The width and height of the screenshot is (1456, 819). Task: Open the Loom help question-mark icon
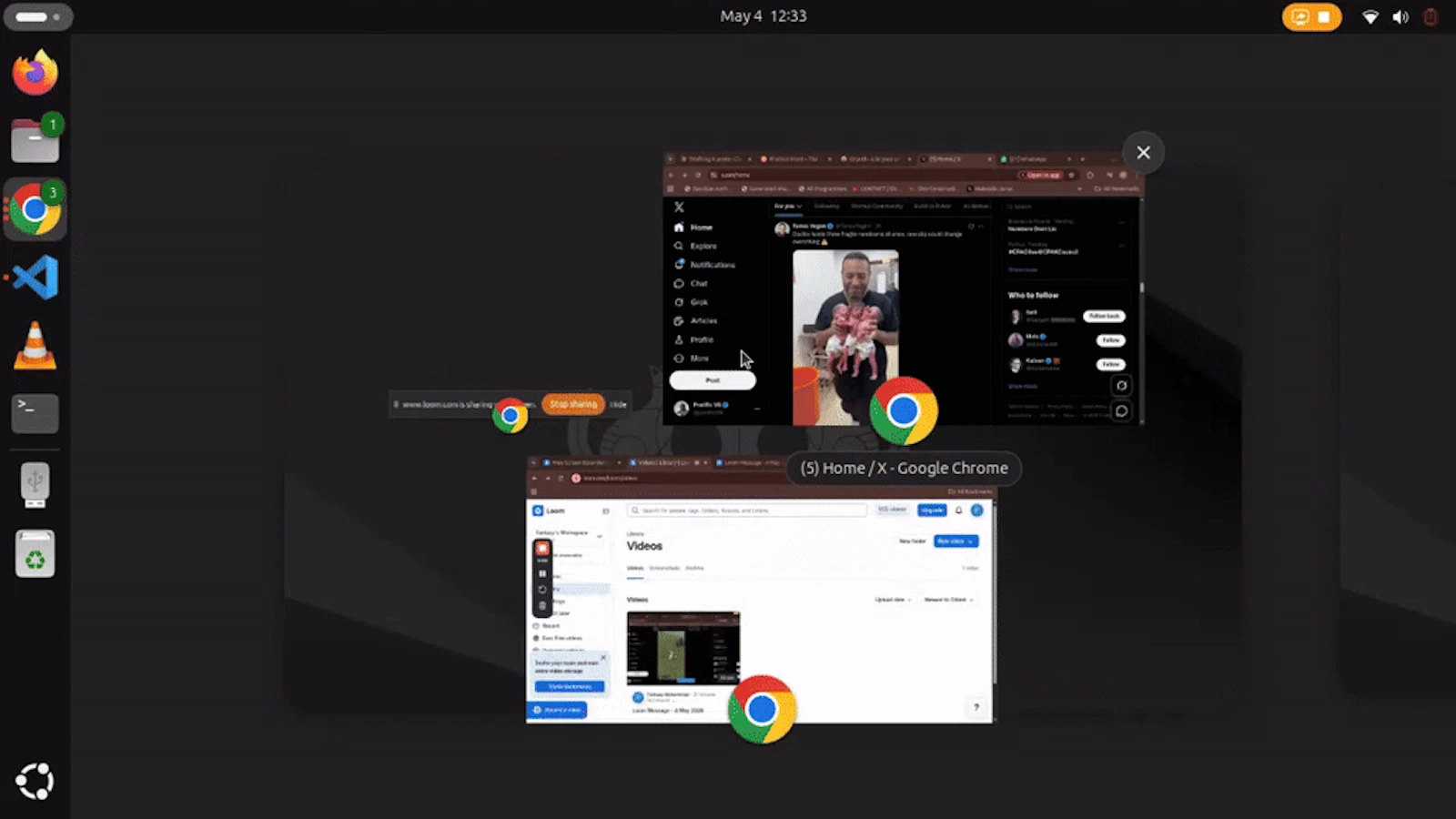coord(976,707)
